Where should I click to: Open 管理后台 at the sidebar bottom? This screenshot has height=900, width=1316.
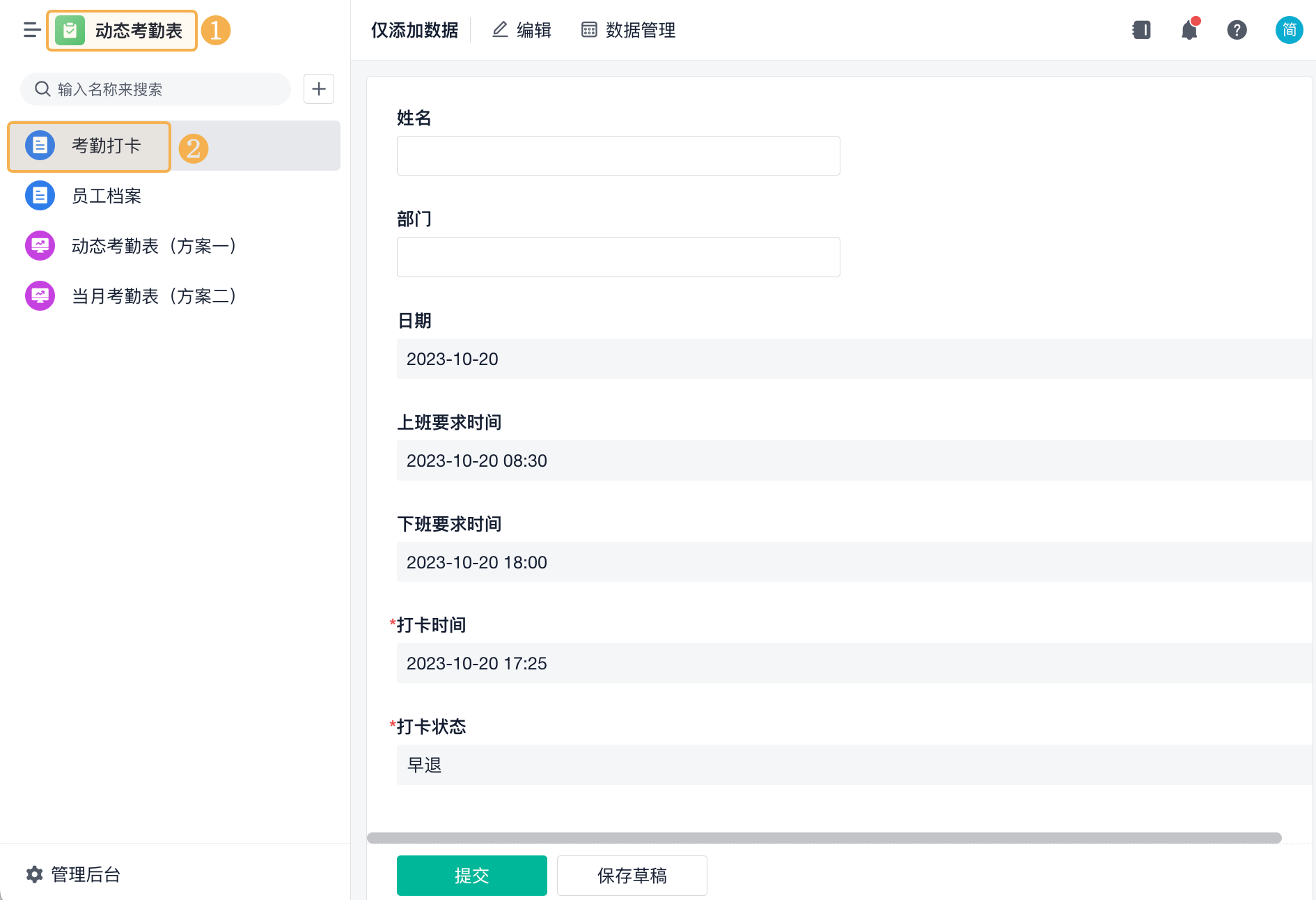coord(86,874)
